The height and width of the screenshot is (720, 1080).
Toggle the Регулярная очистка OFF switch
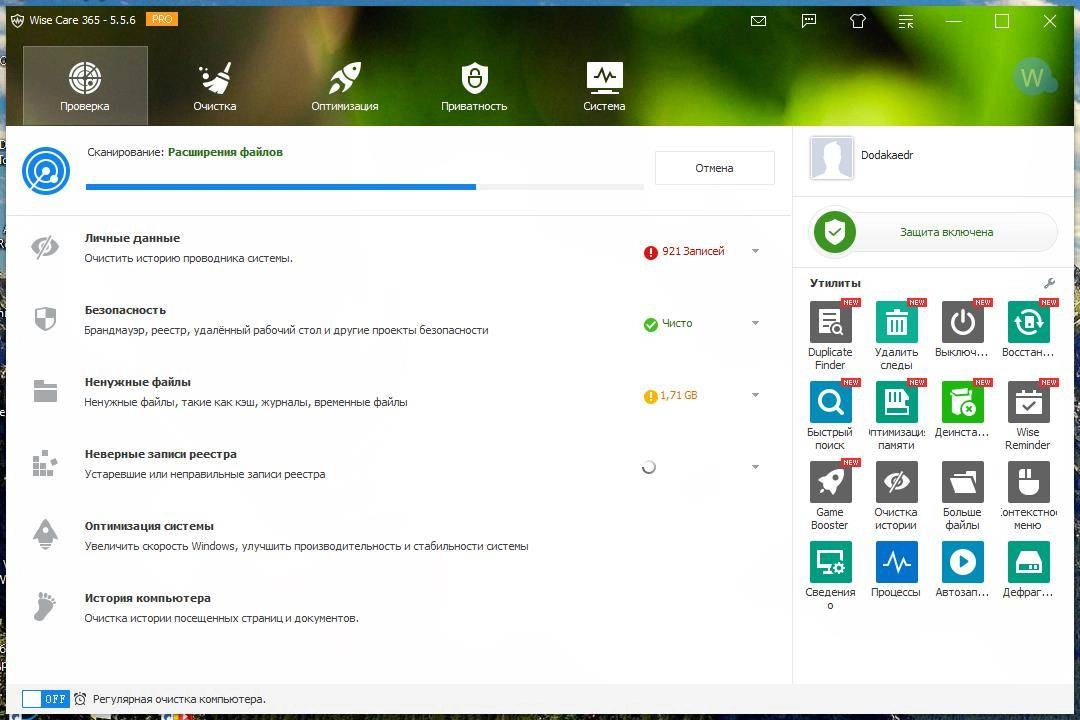coord(45,699)
